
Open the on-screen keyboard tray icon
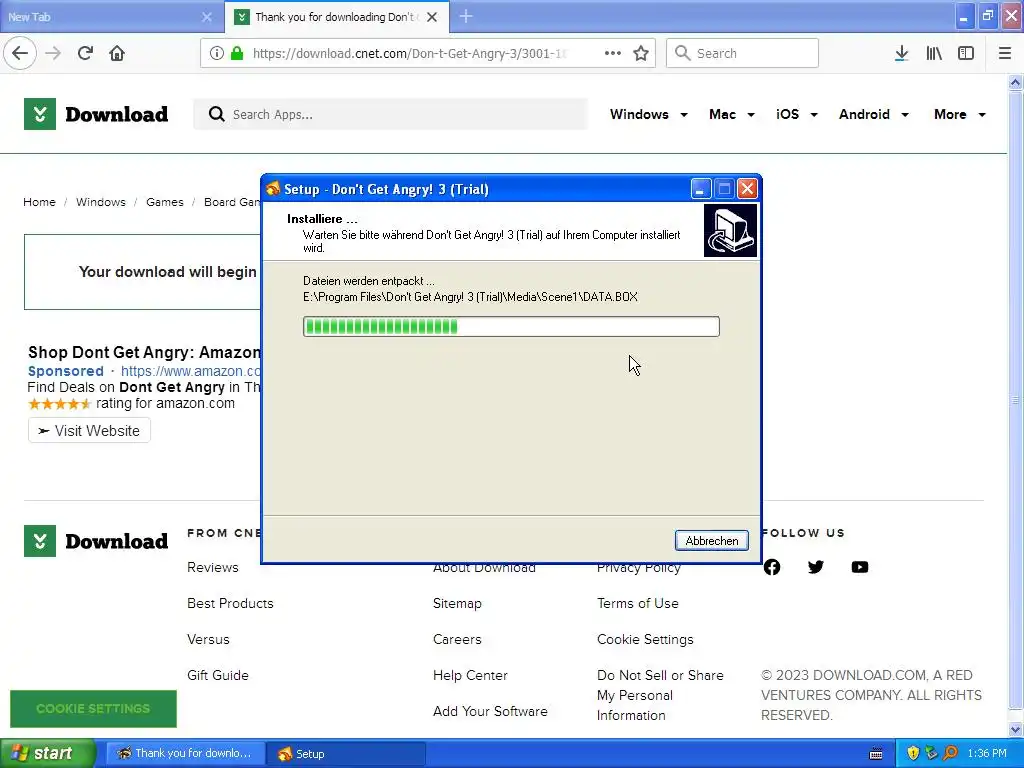pos(876,754)
